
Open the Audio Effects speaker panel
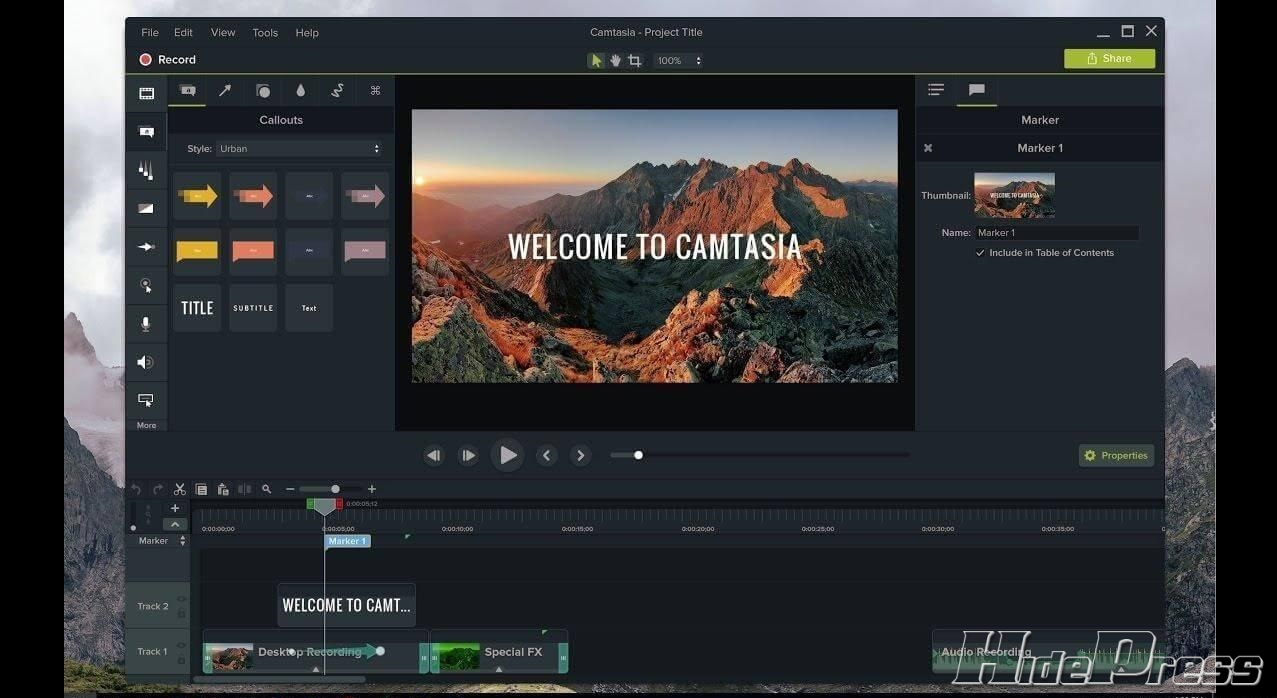tap(146, 362)
